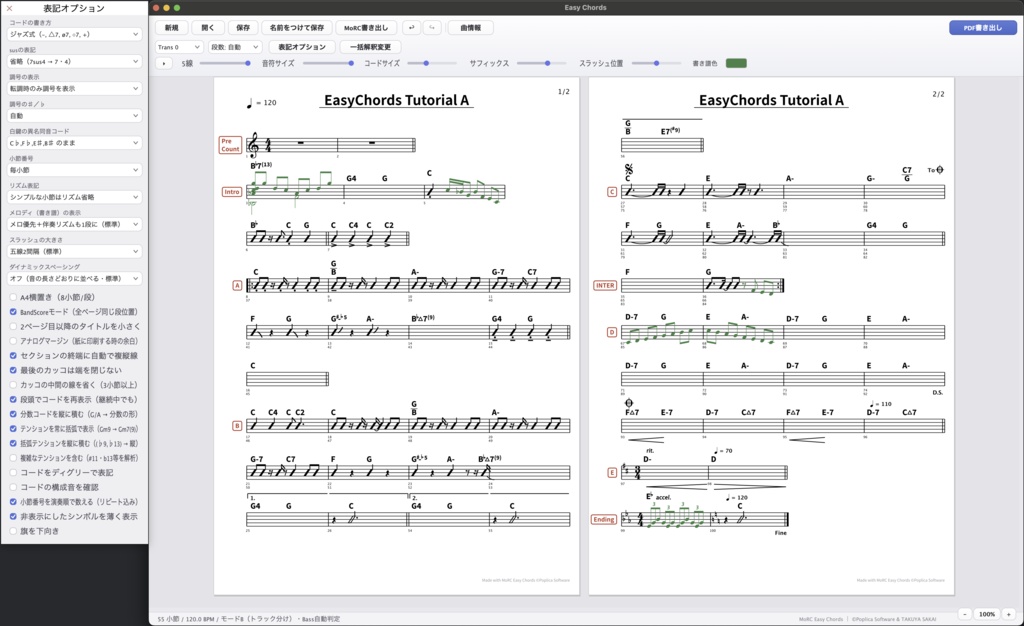Enable コードをディグリーで表記 checkbox

click(13, 473)
